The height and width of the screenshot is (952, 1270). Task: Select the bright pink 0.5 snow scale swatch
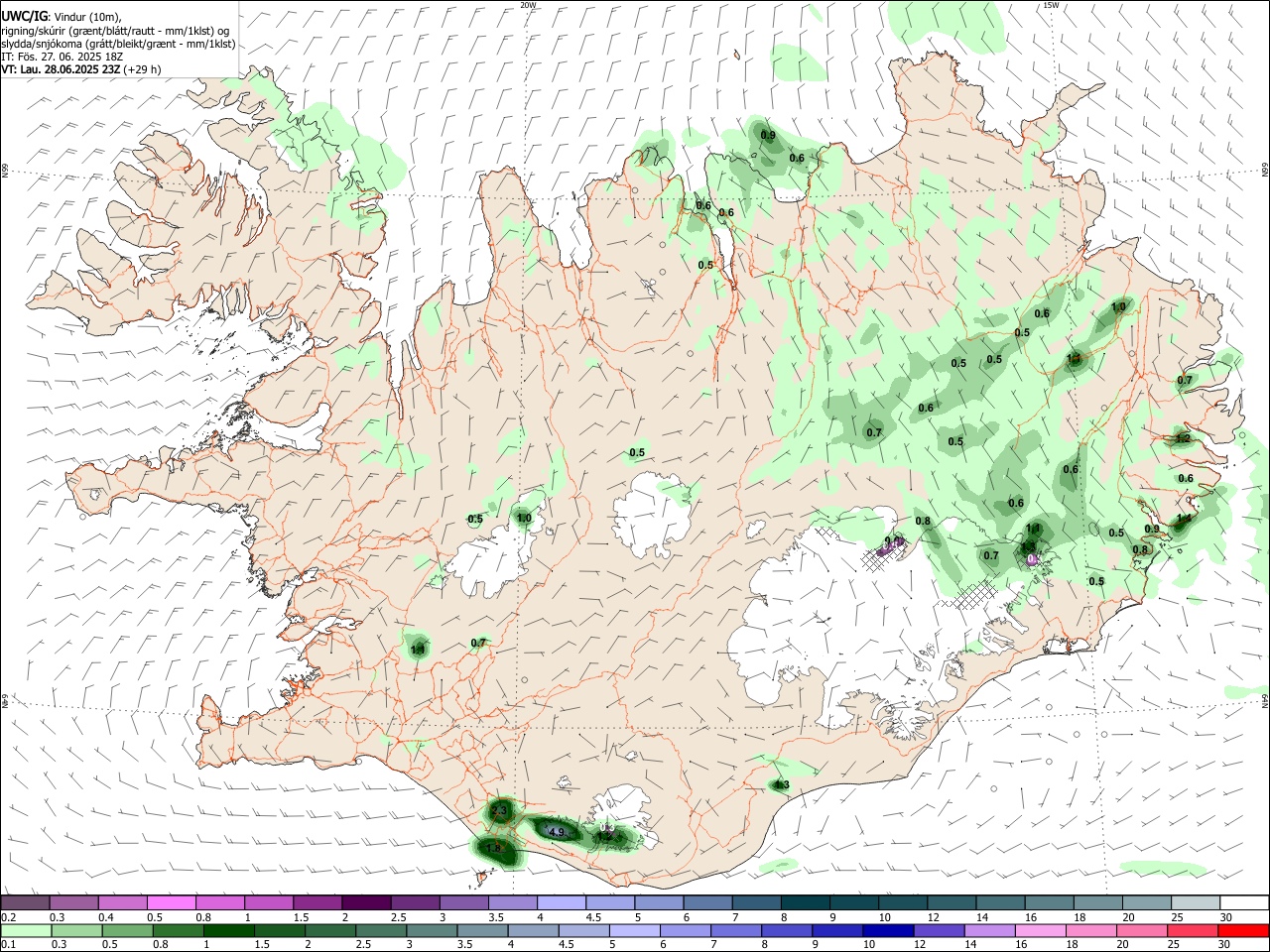[x=172, y=903]
